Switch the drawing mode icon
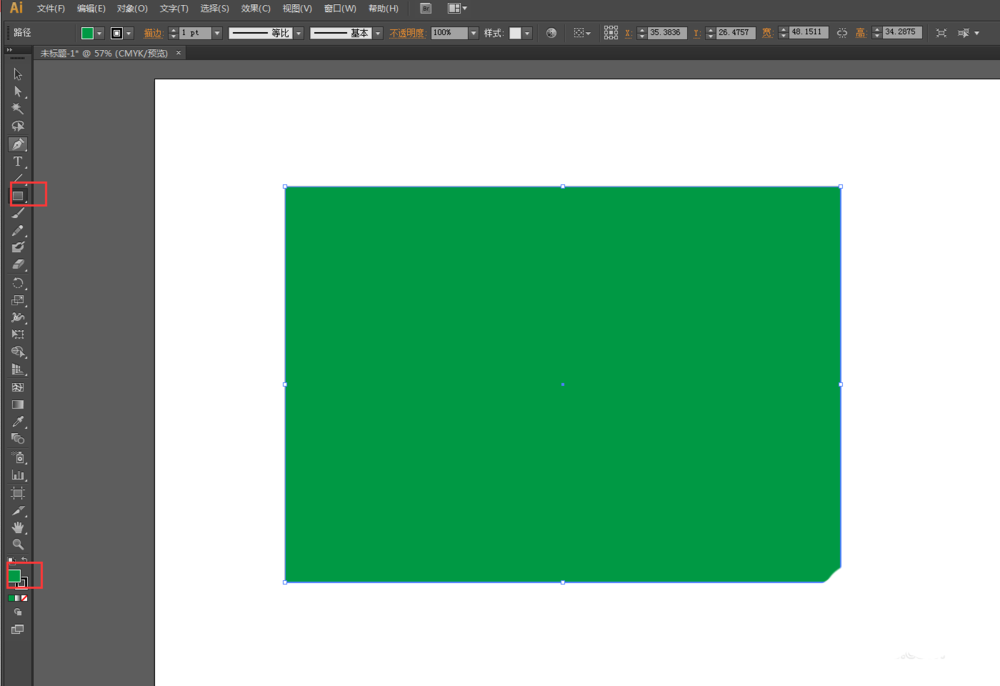The width and height of the screenshot is (1000, 686). tap(17, 612)
